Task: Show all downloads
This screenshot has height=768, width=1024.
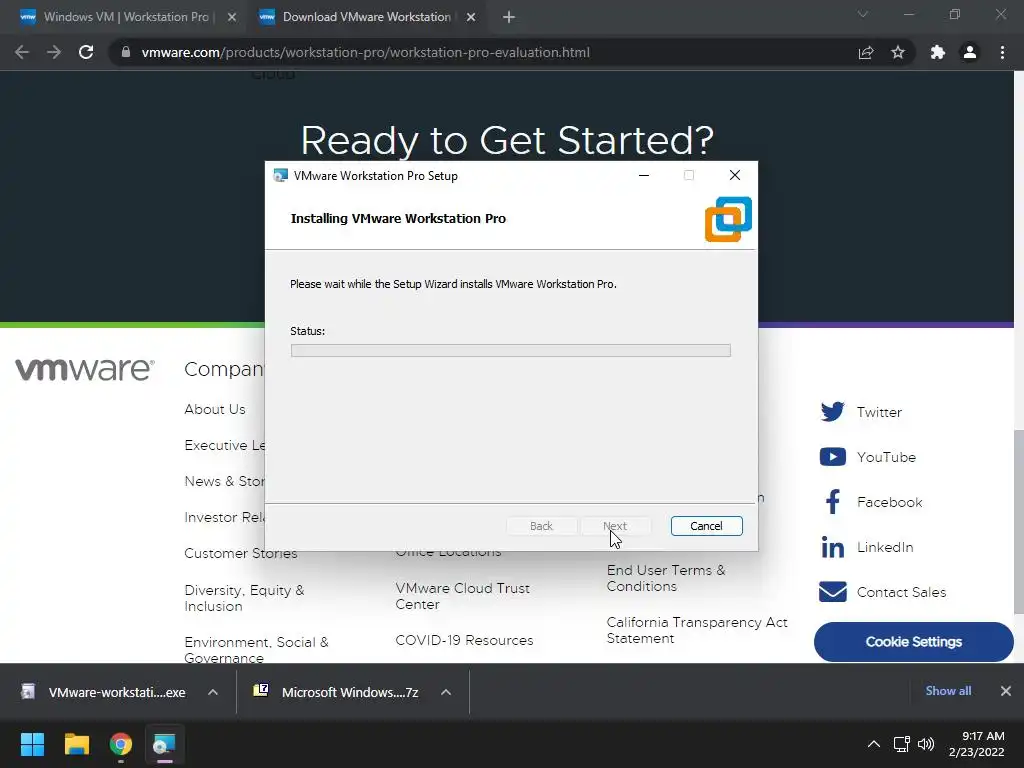Action: coord(948,691)
